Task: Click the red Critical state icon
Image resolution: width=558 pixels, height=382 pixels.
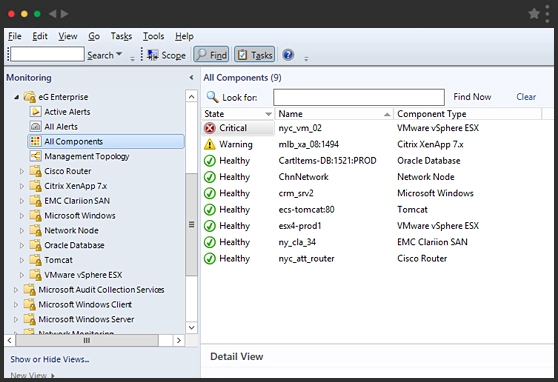Action: pos(210,128)
